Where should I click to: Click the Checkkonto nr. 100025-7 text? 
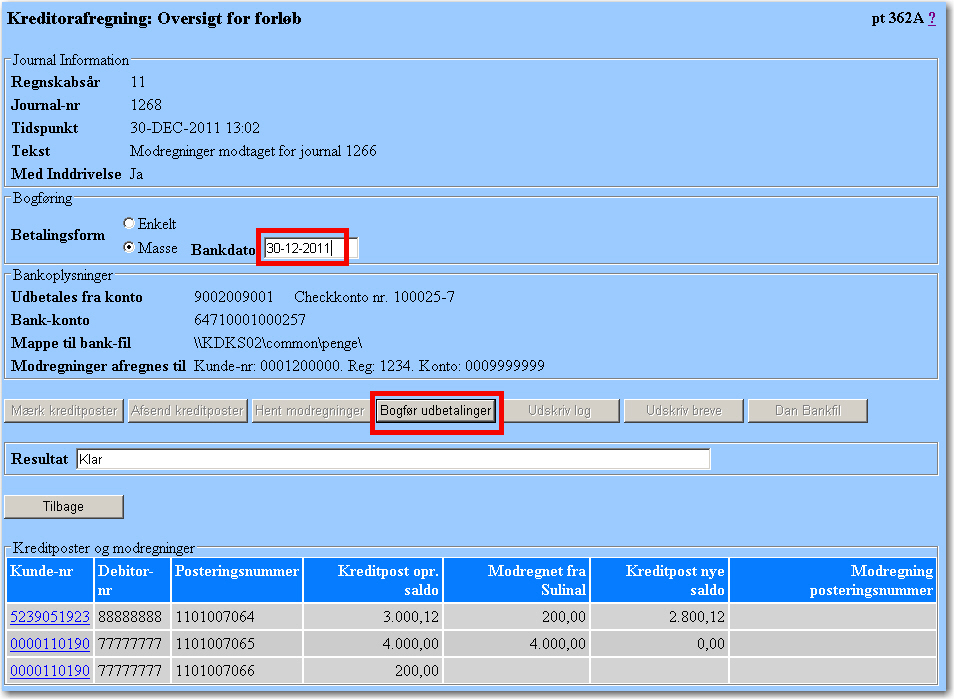pyautogui.click(x=374, y=297)
